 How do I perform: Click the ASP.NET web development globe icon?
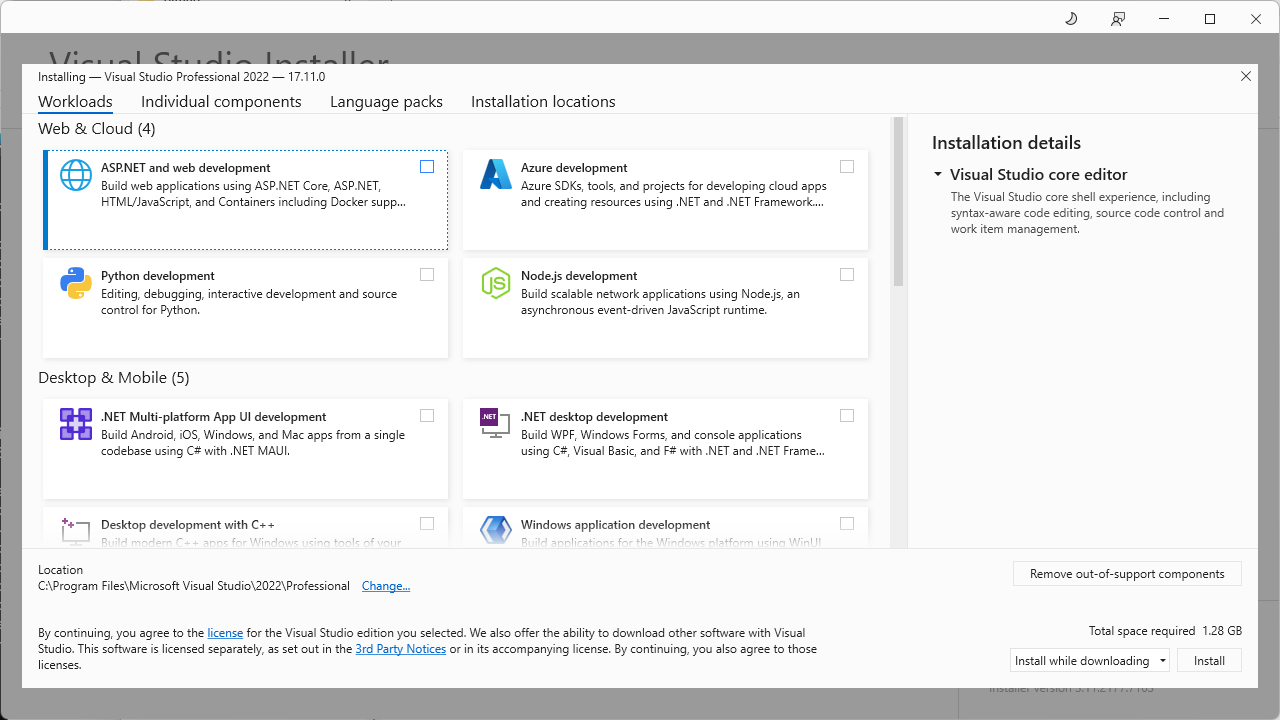point(76,175)
